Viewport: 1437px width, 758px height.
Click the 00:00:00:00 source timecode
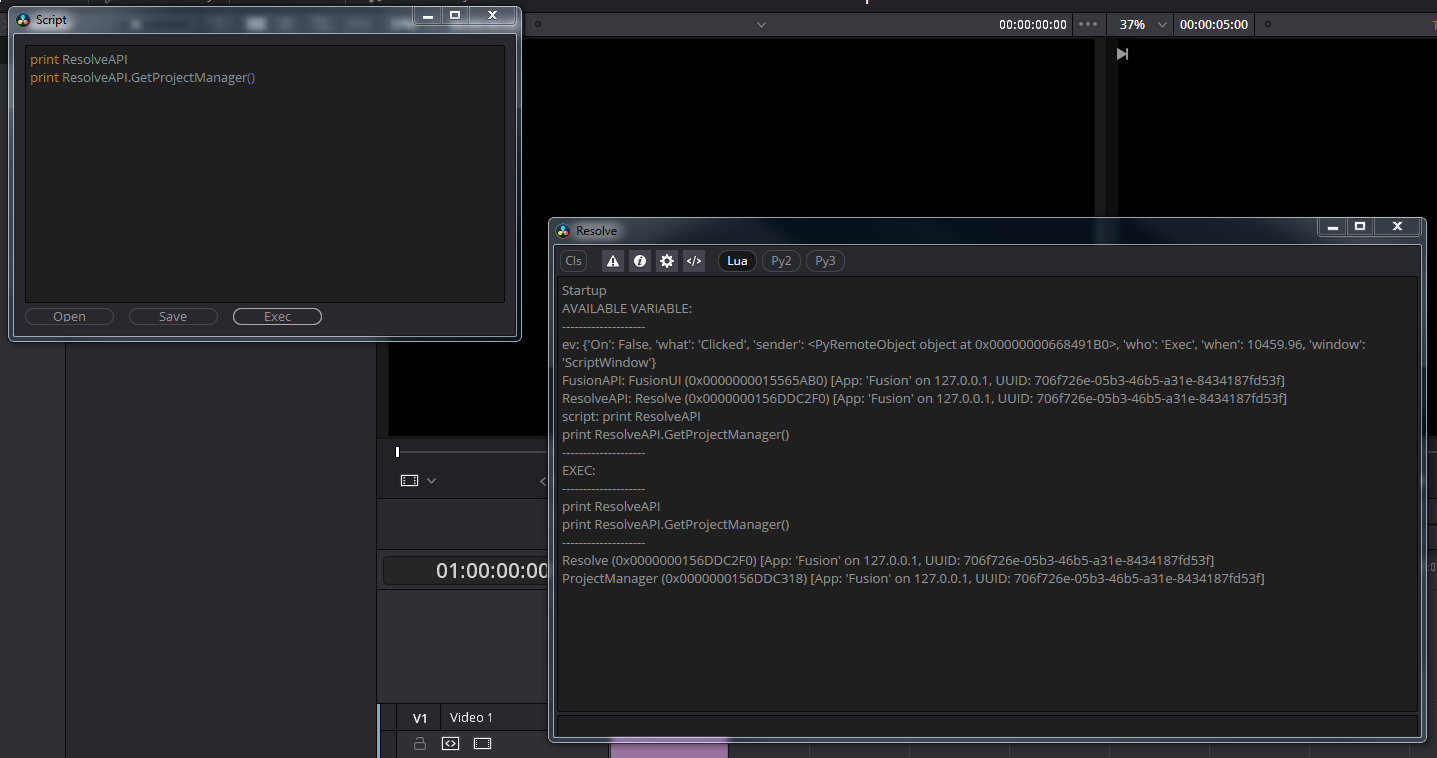[x=1032, y=24]
